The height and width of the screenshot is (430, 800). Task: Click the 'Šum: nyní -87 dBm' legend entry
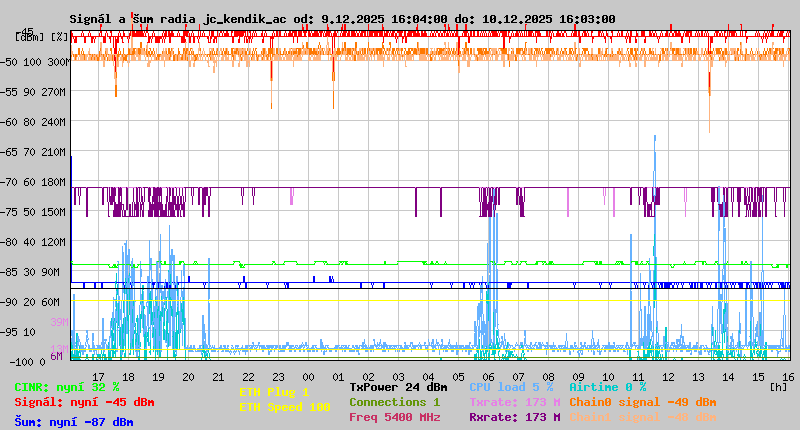pyautogui.click(x=74, y=422)
